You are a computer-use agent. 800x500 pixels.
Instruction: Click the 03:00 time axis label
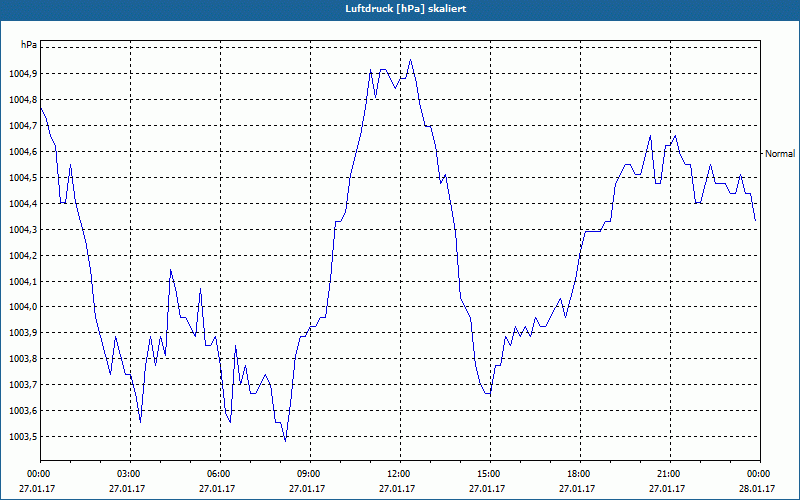tap(127, 474)
